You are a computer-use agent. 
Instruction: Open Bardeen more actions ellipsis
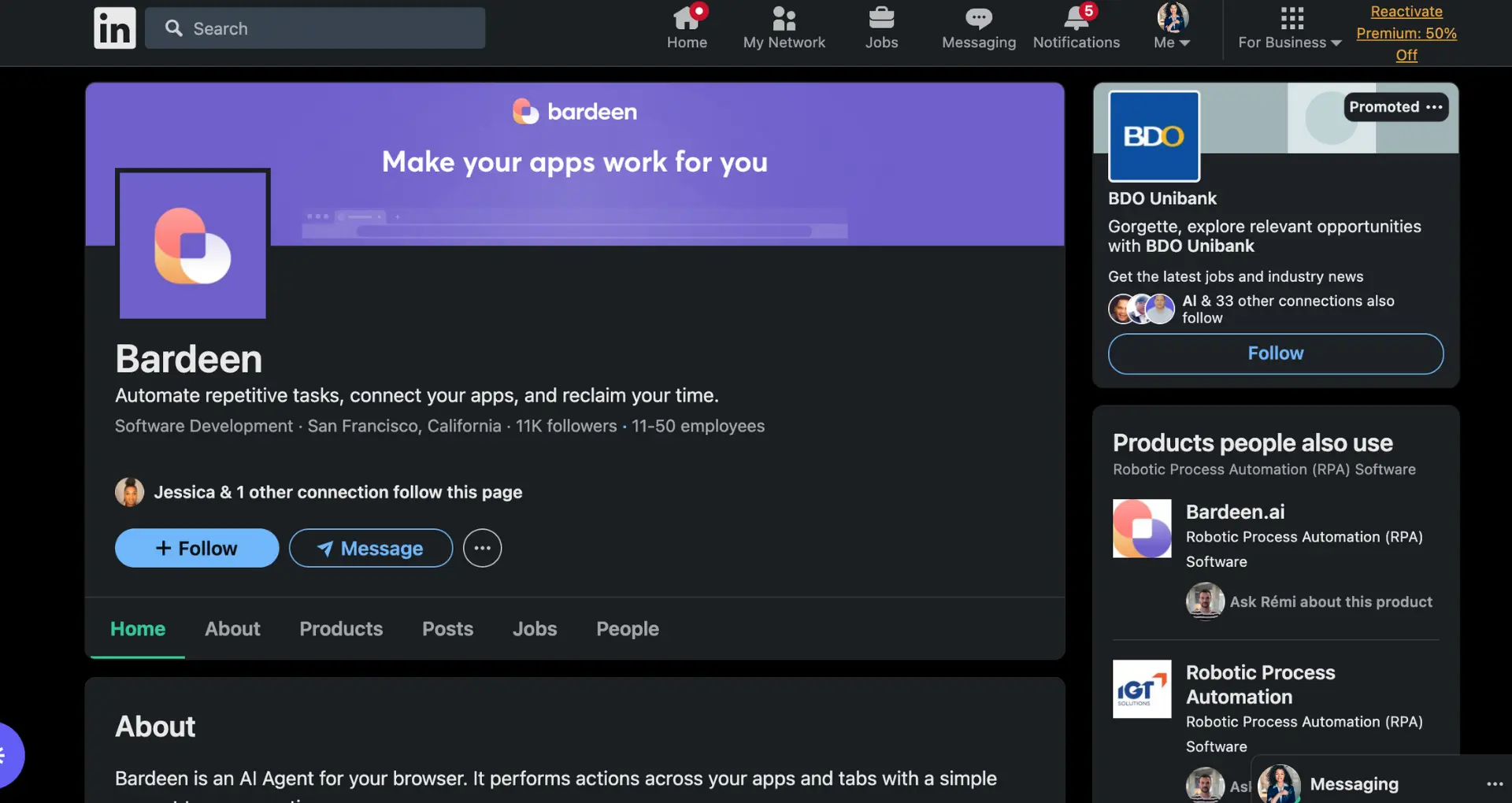(482, 548)
